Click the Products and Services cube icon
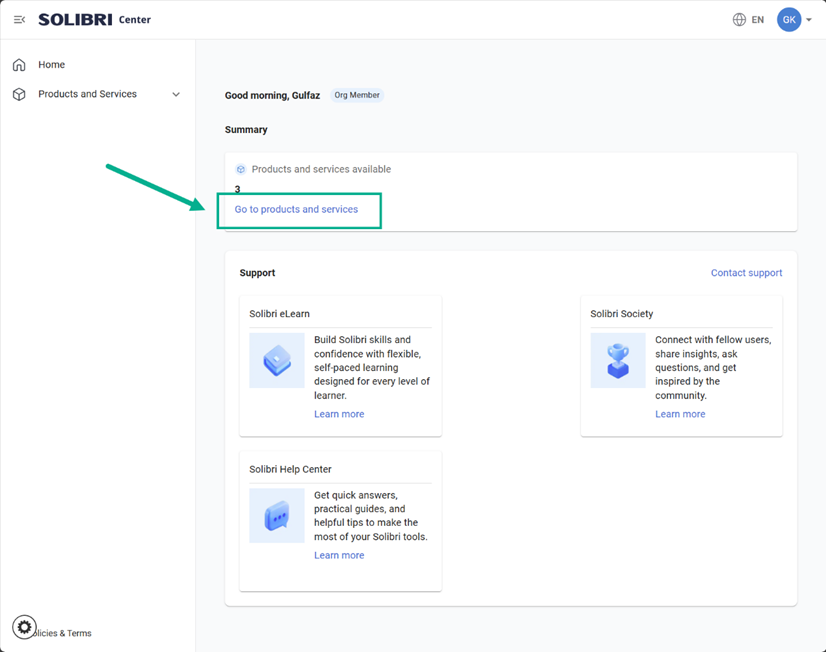 (19, 94)
